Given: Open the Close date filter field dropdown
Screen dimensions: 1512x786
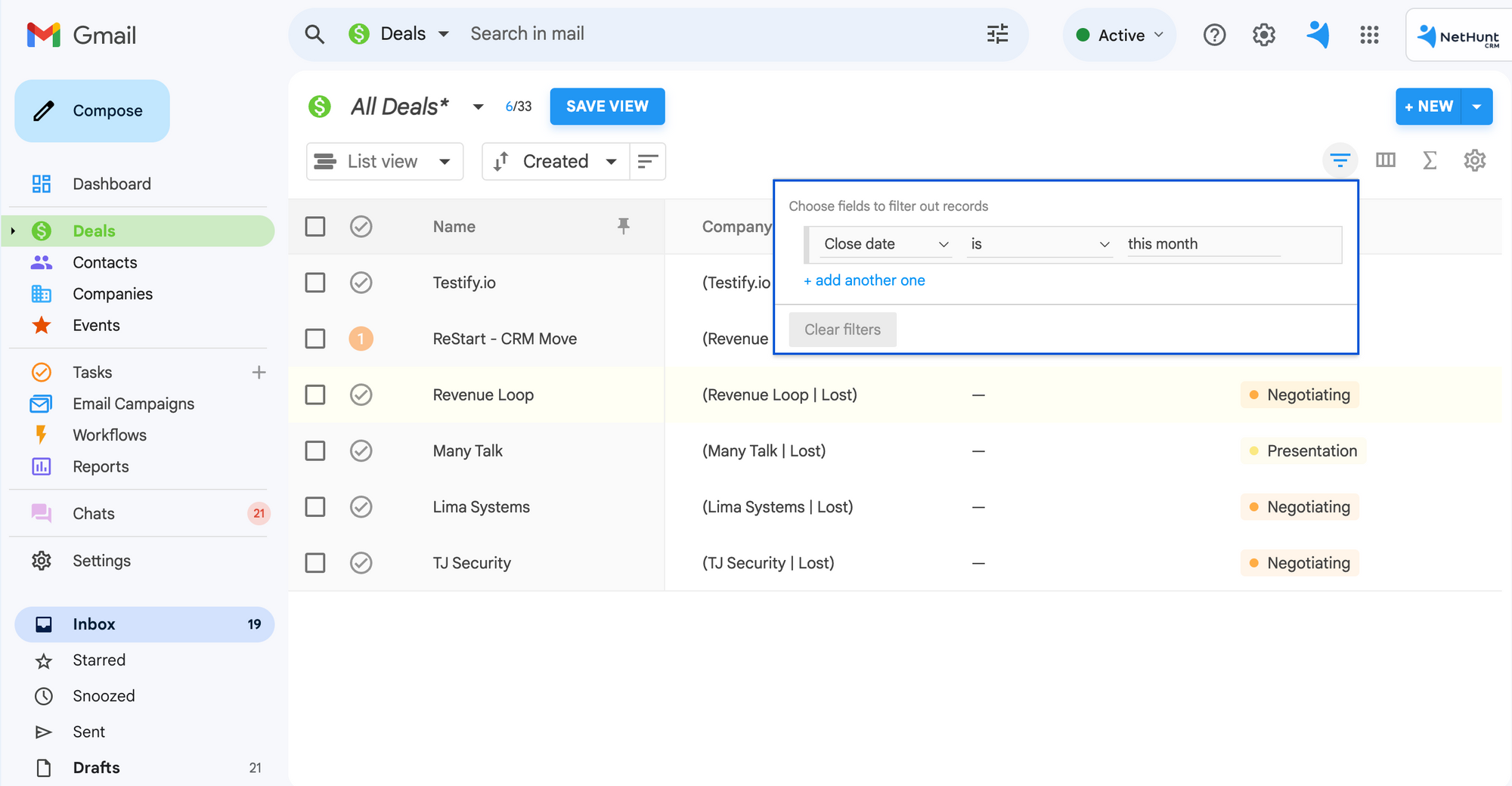Looking at the screenshot, I should (x=885, y=244).
